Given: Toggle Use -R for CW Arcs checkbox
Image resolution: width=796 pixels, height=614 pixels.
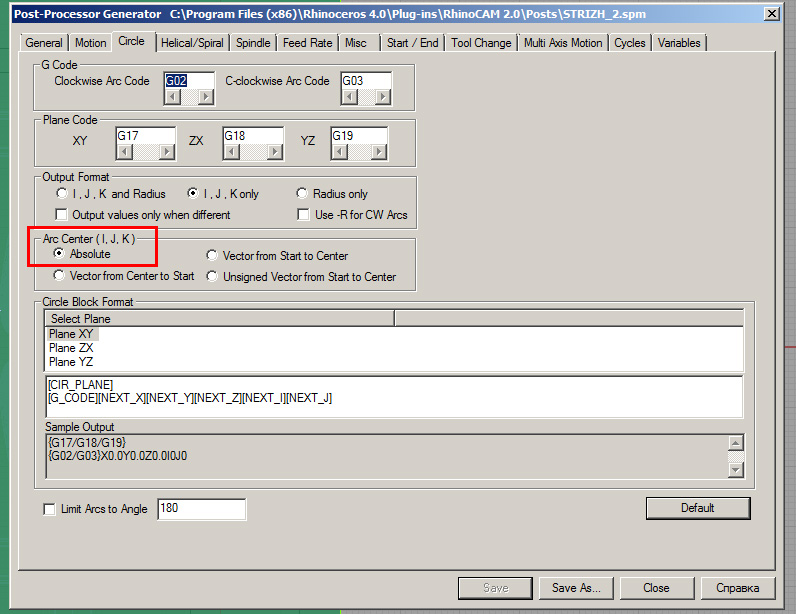Looking at the screenshot, I should pyautogui.click(x=303, y=215).
